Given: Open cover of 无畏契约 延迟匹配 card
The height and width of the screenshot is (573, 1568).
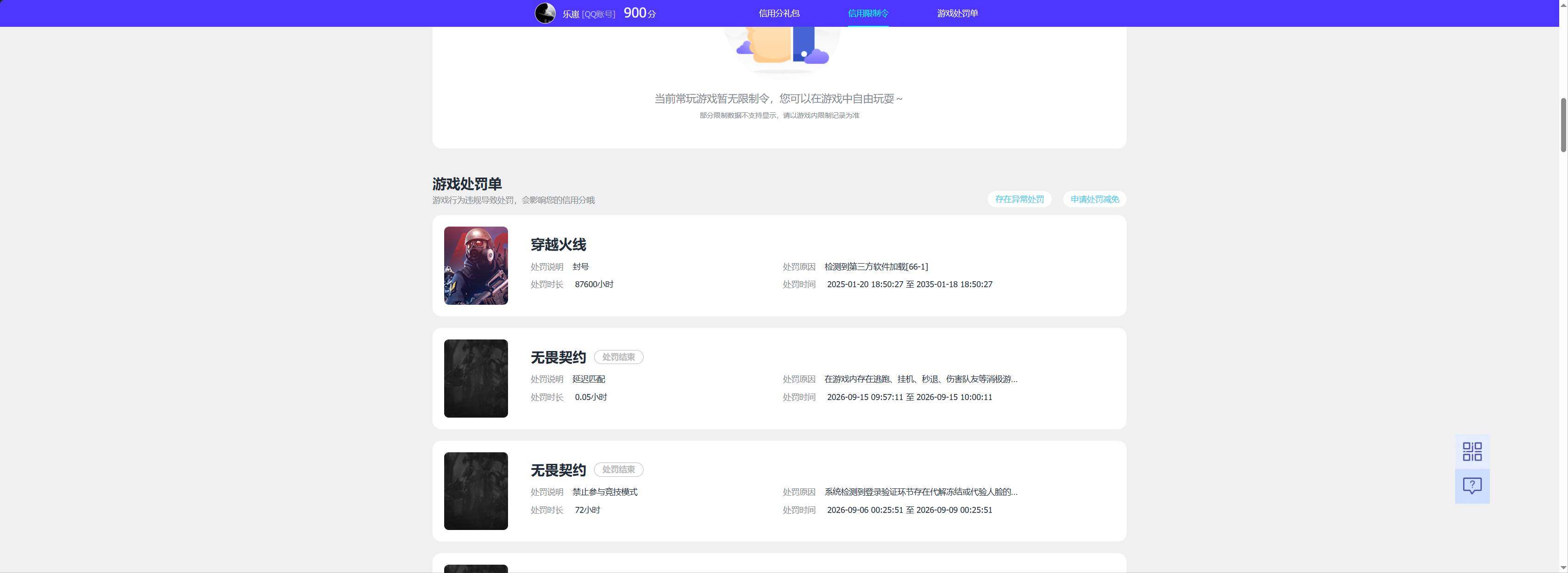Looking at the screenshot, I should (x=476, y=378).
